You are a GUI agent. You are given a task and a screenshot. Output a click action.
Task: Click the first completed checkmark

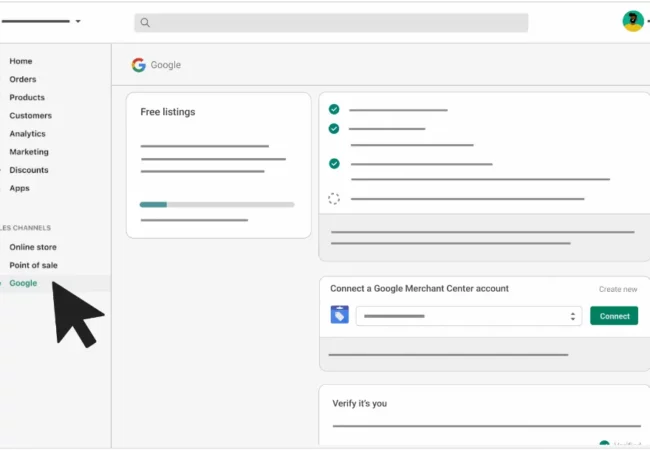334,109
